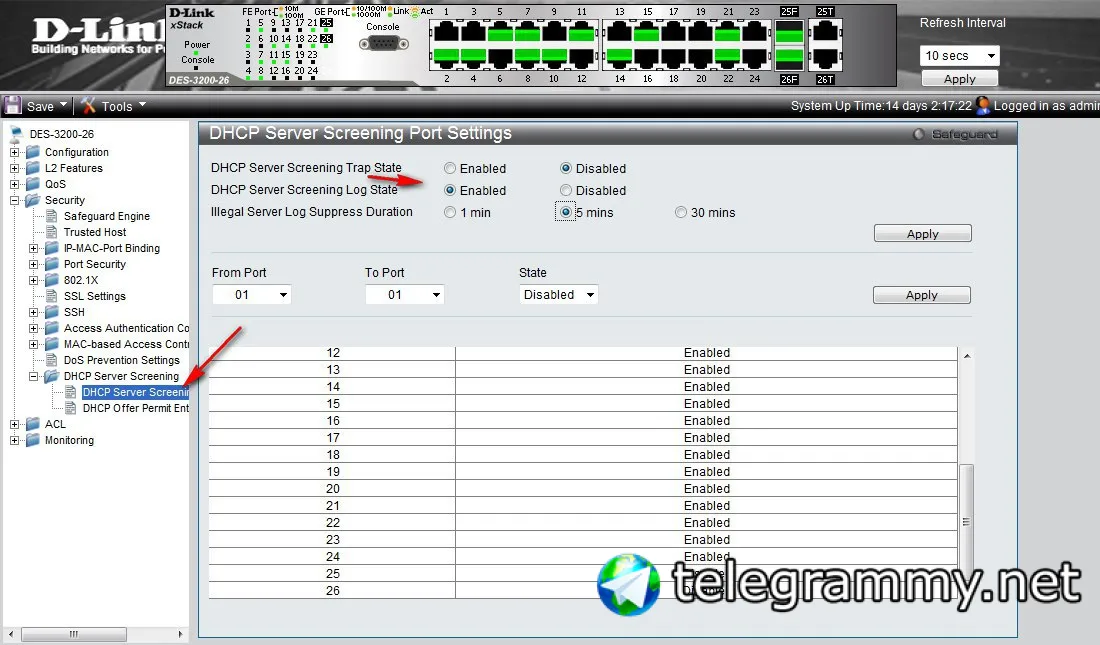The width and height of the screenshot is (1100, 645).
Task: Click the SSH folder icon
Action: (52, 312)
